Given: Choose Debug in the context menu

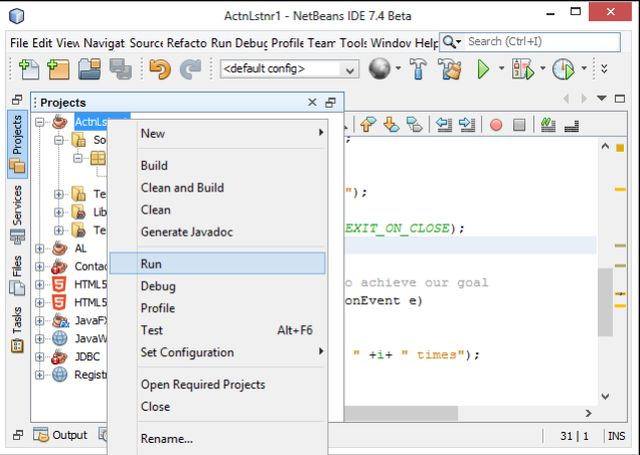Looking at the screenshot, I should pos(218,286).
